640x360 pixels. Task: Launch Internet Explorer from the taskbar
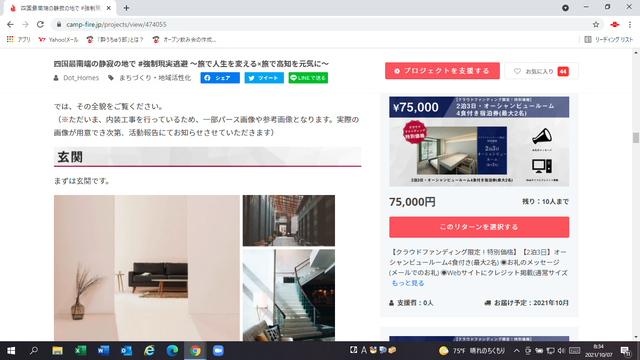click(149, 351)
